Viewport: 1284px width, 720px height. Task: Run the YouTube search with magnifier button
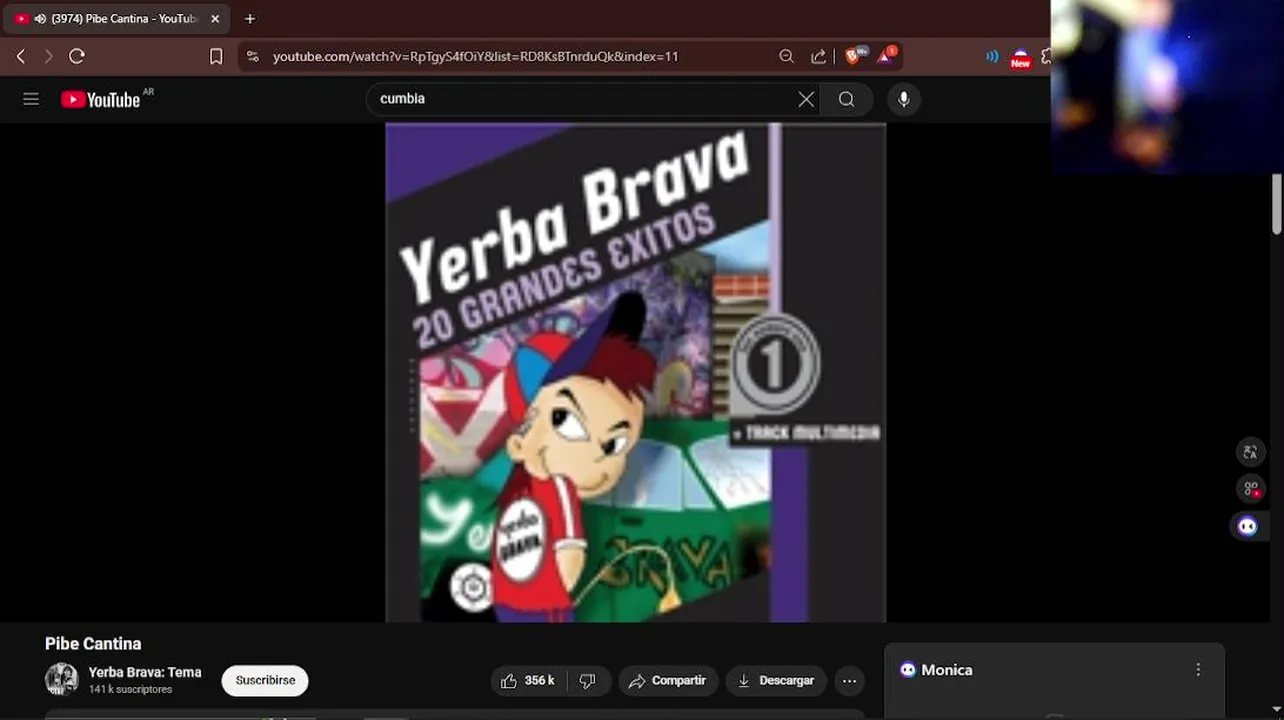coord(847,99)
